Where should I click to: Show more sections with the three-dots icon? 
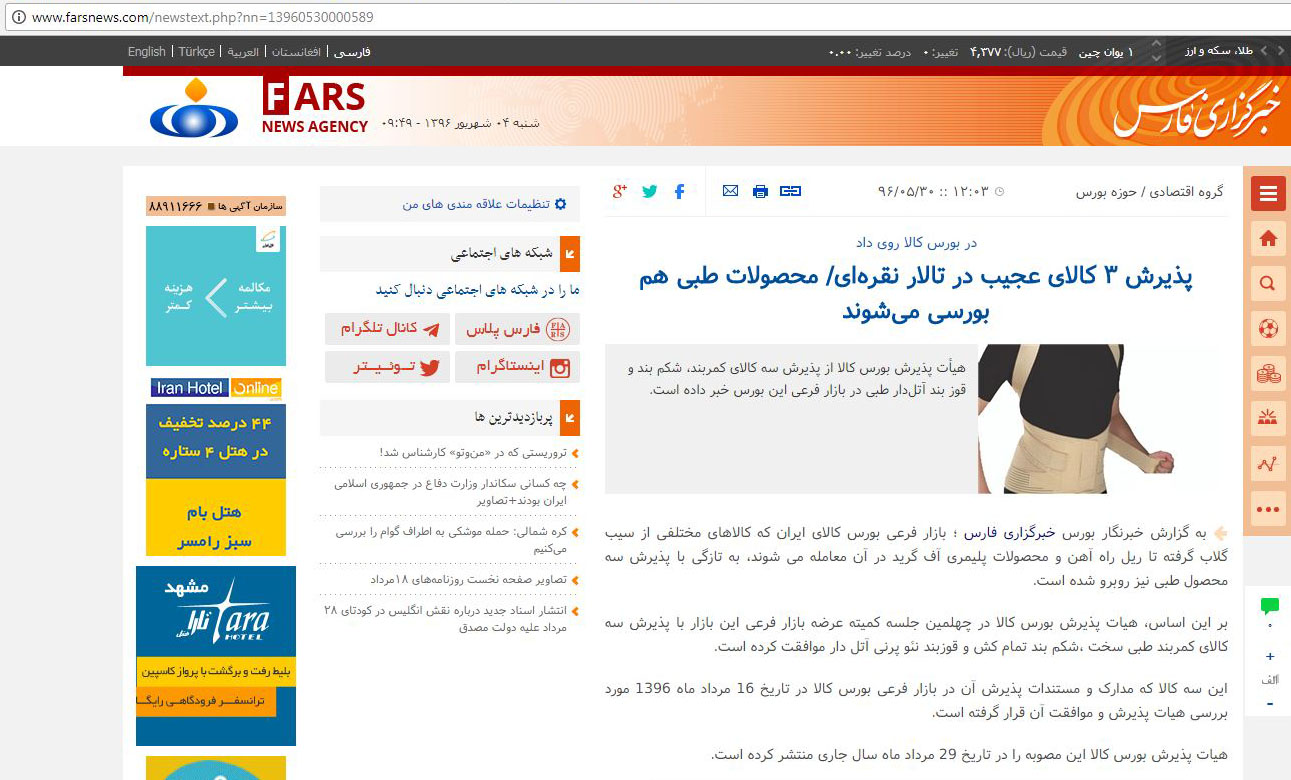tap(1268, 510)
